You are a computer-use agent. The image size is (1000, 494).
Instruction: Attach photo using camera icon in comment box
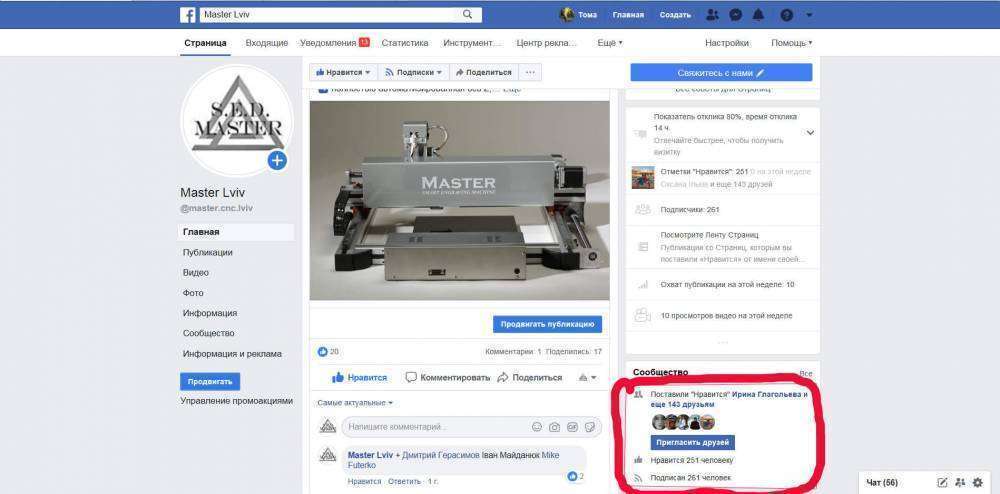click(x=554, y=427)
